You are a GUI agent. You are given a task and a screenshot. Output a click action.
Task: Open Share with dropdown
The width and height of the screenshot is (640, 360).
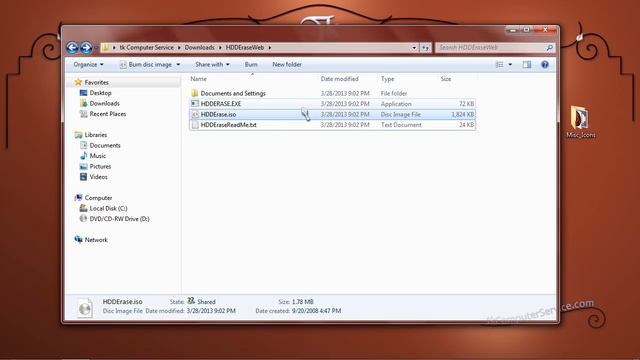coord(212,64)
